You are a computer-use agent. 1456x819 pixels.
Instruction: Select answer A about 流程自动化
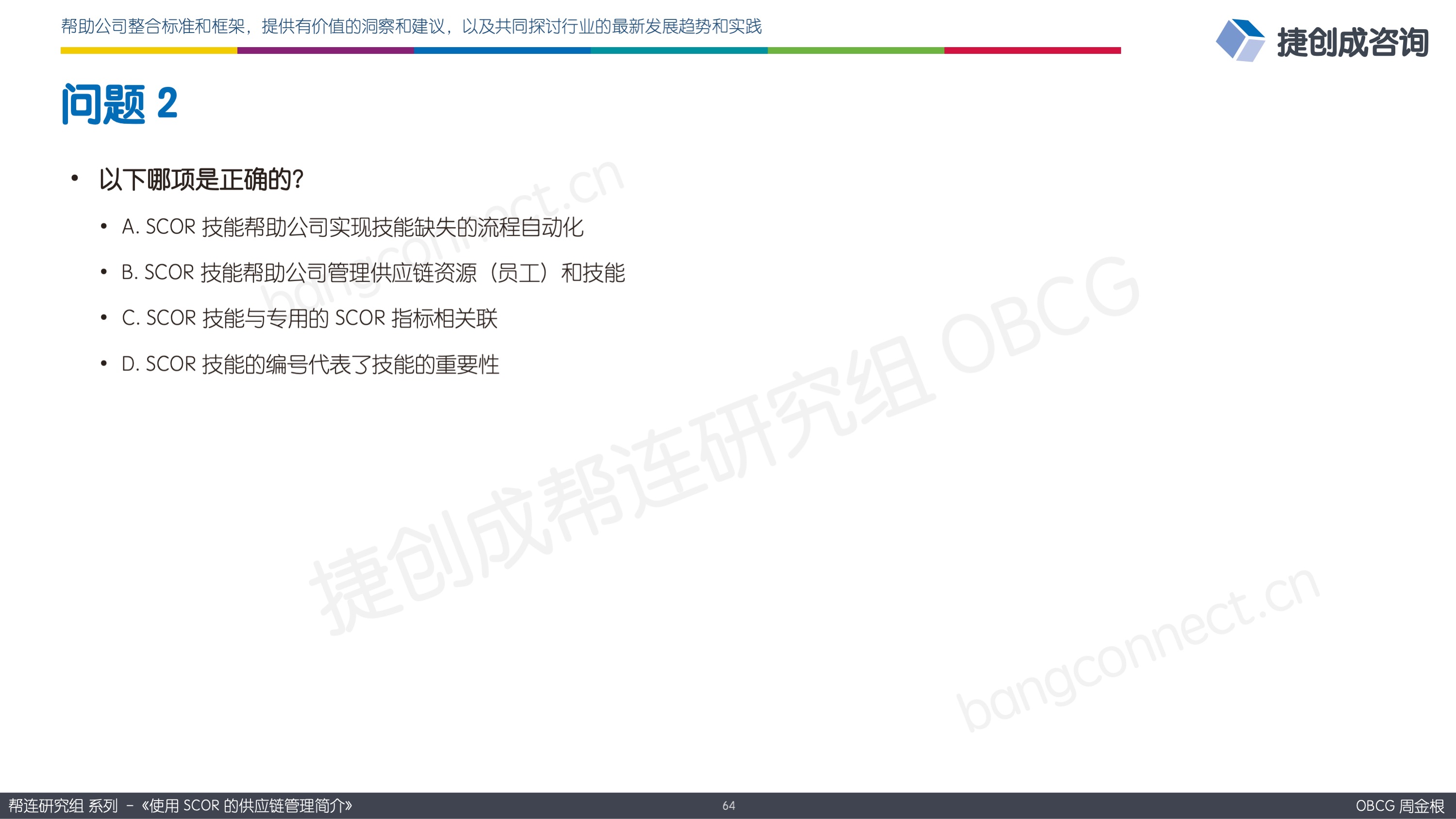pyautogui.click(x=352, y=227)
